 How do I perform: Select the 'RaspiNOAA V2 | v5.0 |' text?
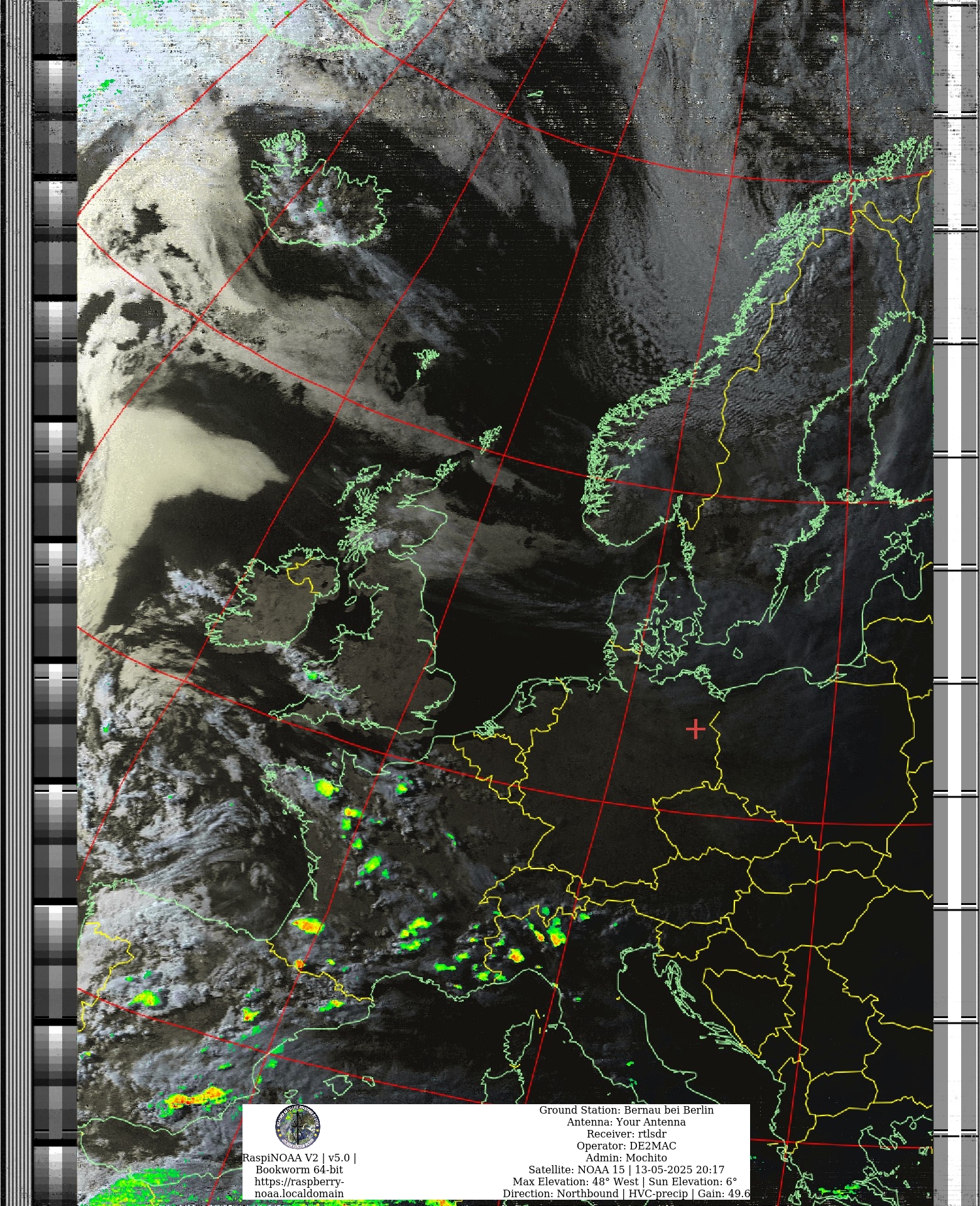click(299, 1158)
